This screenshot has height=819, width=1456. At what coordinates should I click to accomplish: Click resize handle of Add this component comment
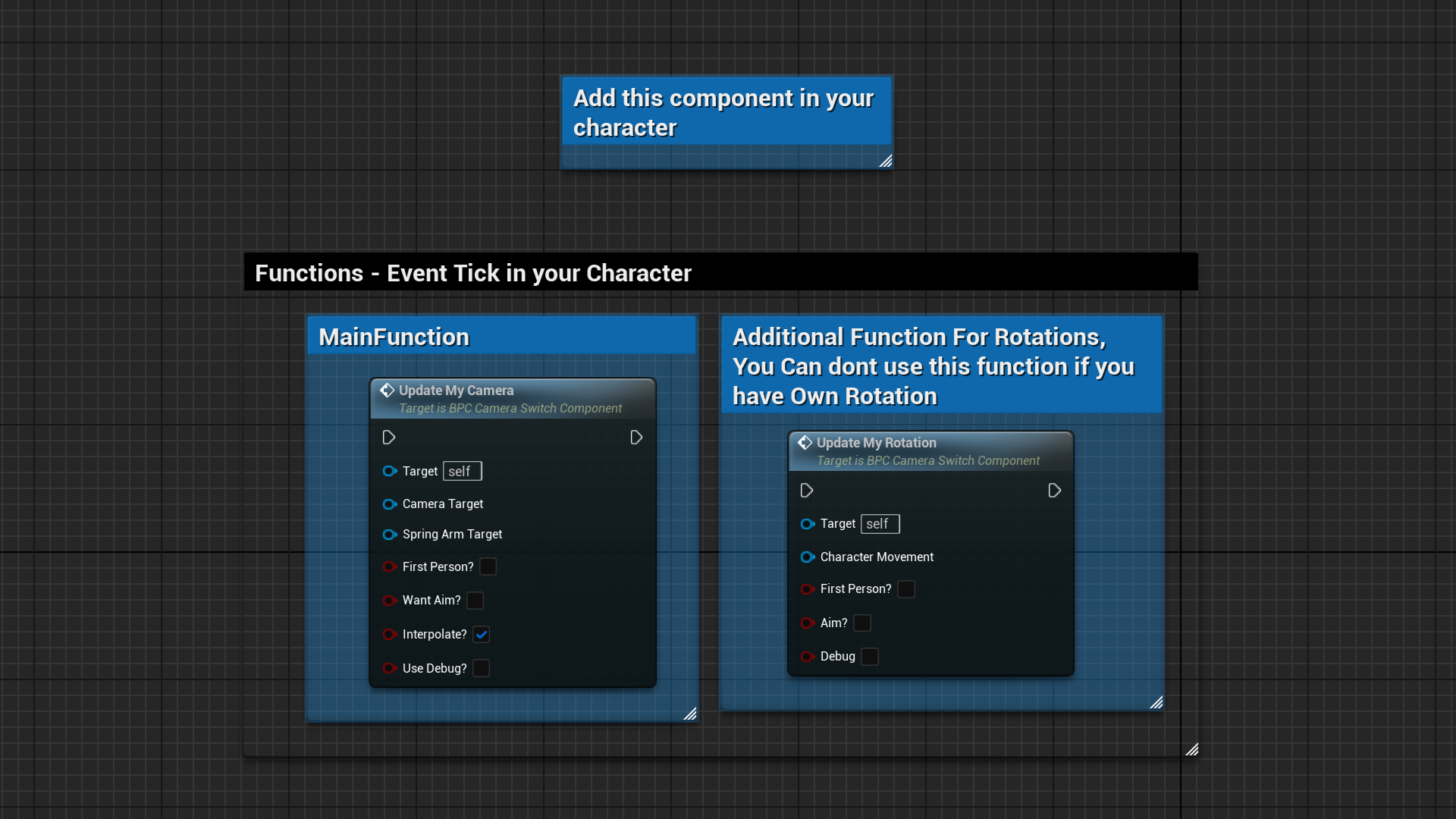pyautogui.click(x=885, y=161)
